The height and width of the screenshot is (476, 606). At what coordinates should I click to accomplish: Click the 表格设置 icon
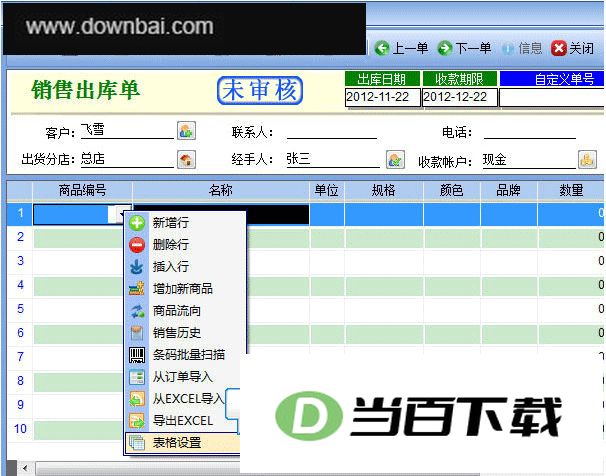(137, 443)
